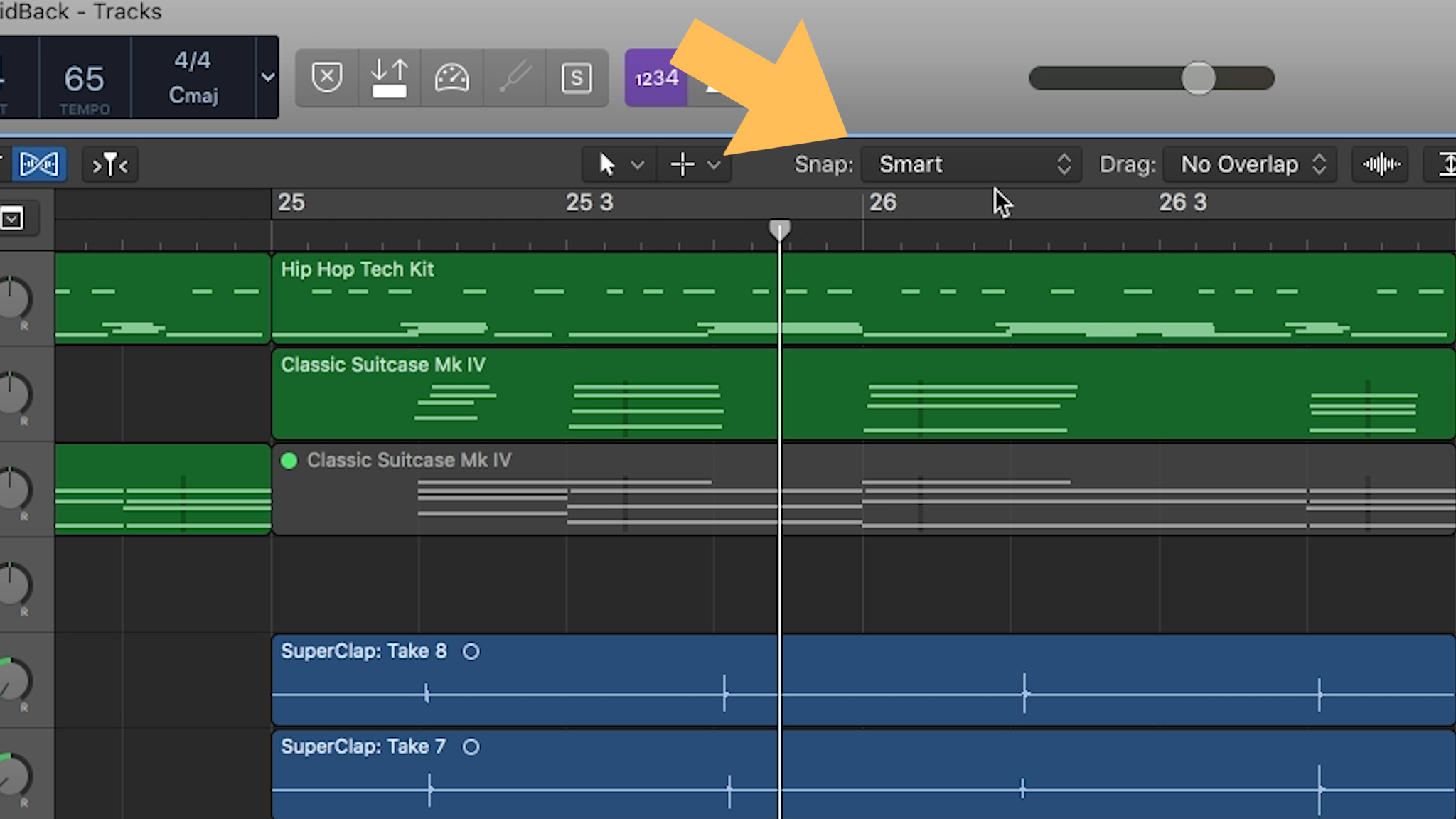Toggle the purple 1234 count-in button
This screenshot has height=819, width=1456.
[x=655, y=77]
